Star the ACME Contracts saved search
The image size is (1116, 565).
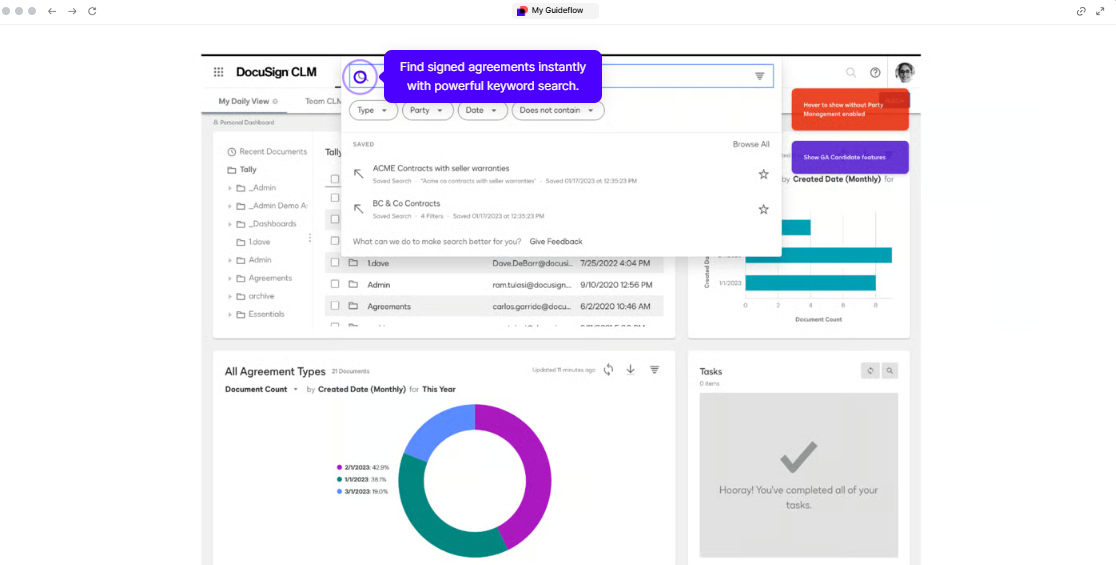point(764,174)
